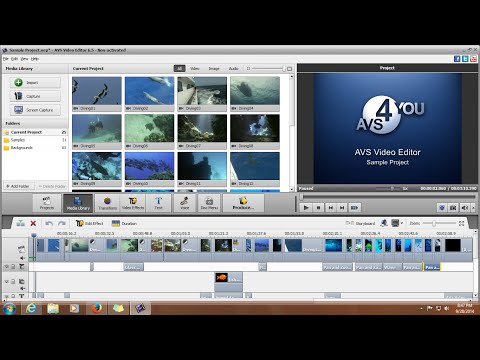Open the Disc Menu section
Image resolution: width=480 pixels, height=360 pixels.
[209, 203]
